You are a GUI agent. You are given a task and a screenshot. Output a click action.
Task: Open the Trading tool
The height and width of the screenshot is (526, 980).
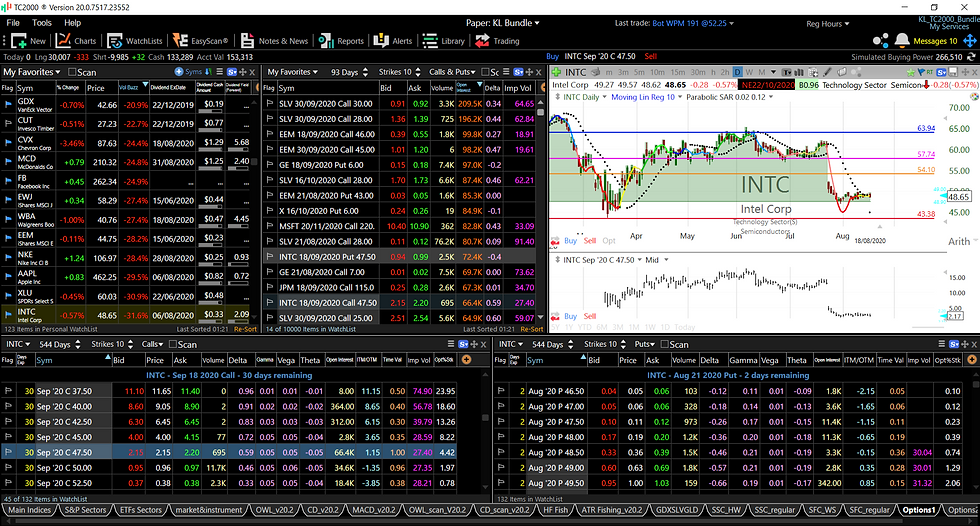(x=498, y=41)
